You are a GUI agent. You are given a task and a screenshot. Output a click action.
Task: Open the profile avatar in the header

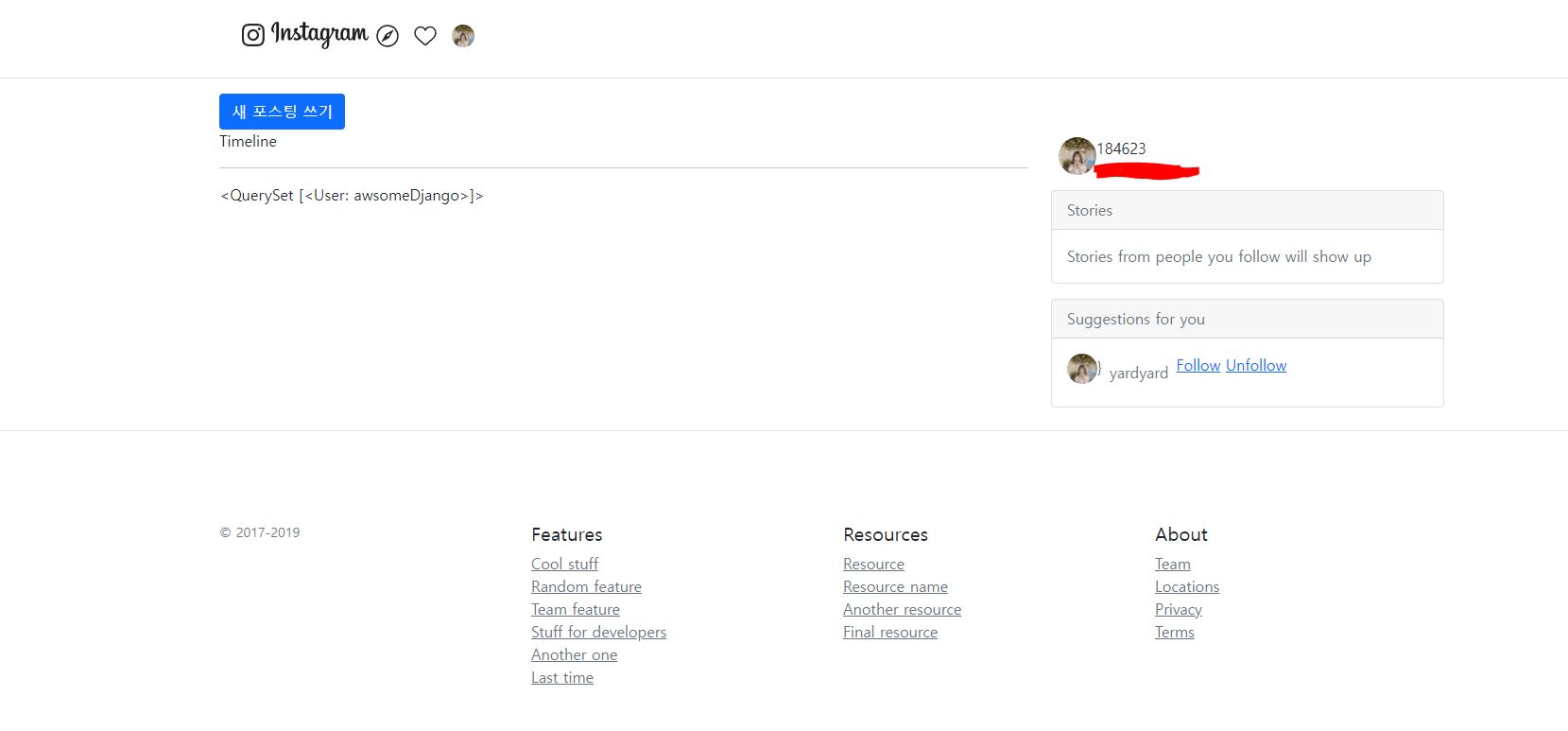pos(463,36)
